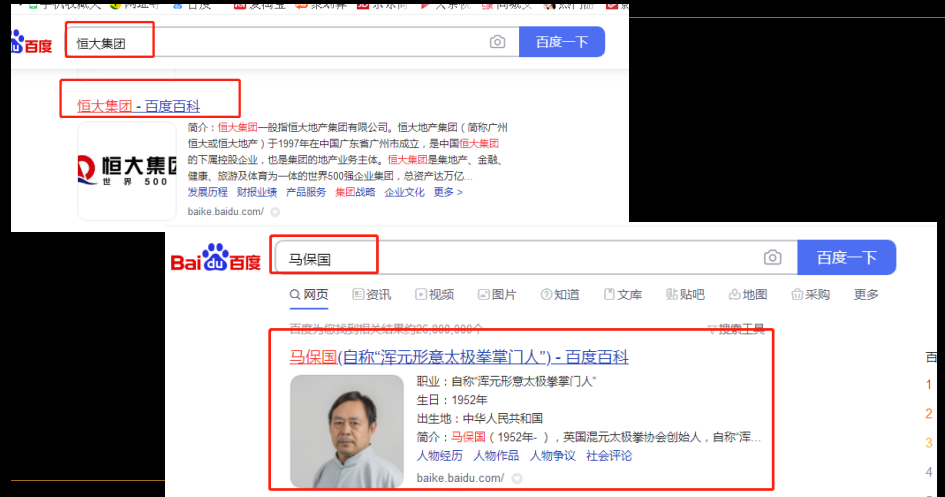Open 恒大集团 - 百度百科 result link
Screen dimensions: 945x497
coord(139,107)
